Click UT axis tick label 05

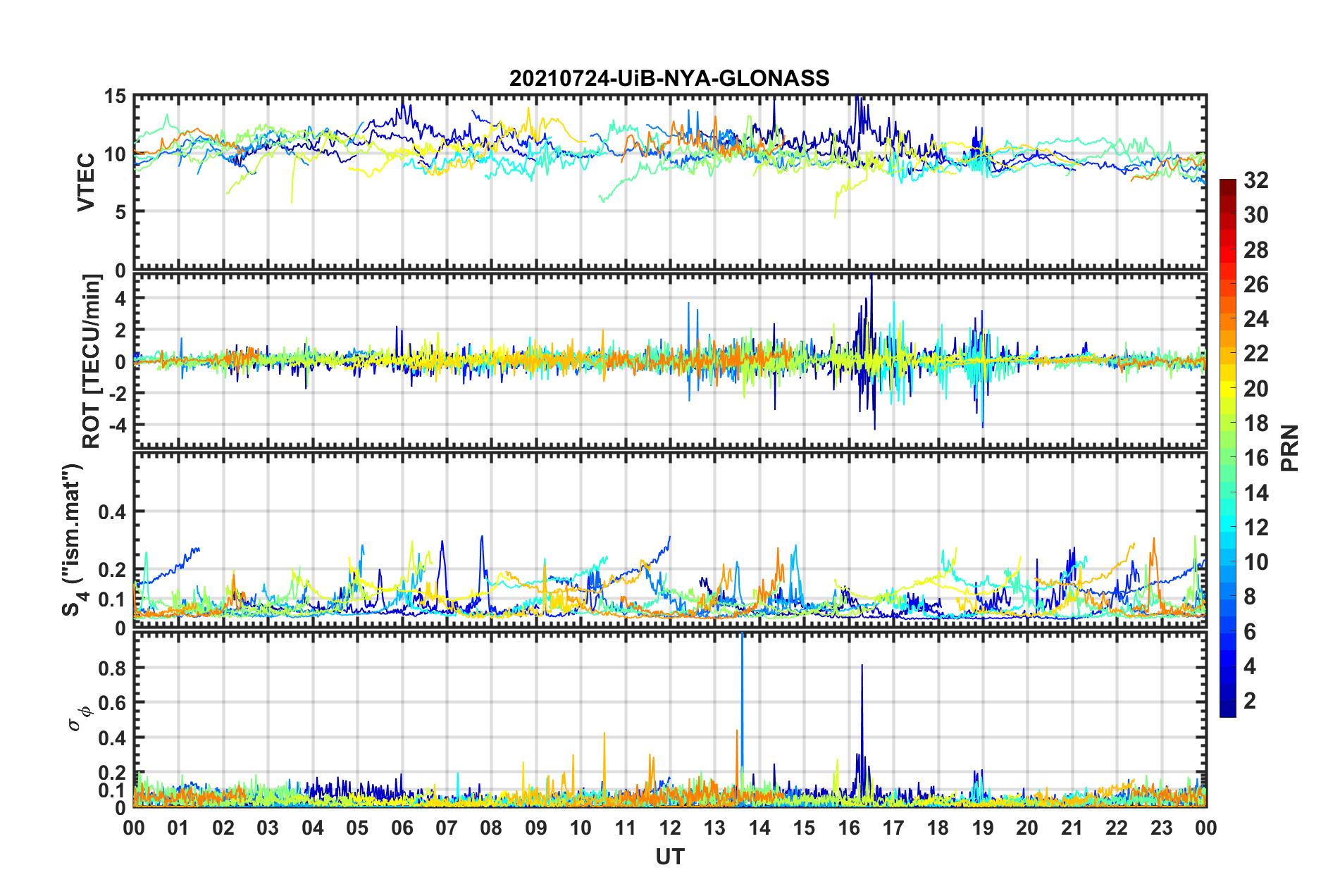pos(357,828)
